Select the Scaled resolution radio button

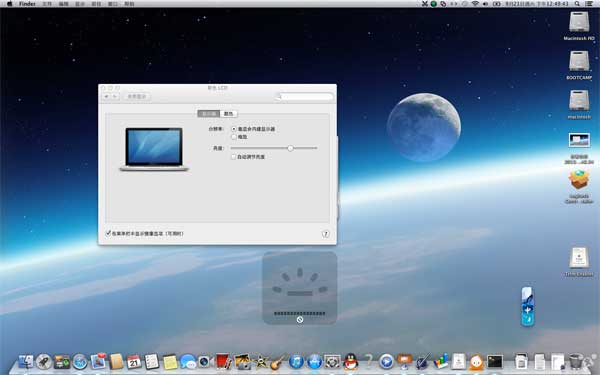234,137
